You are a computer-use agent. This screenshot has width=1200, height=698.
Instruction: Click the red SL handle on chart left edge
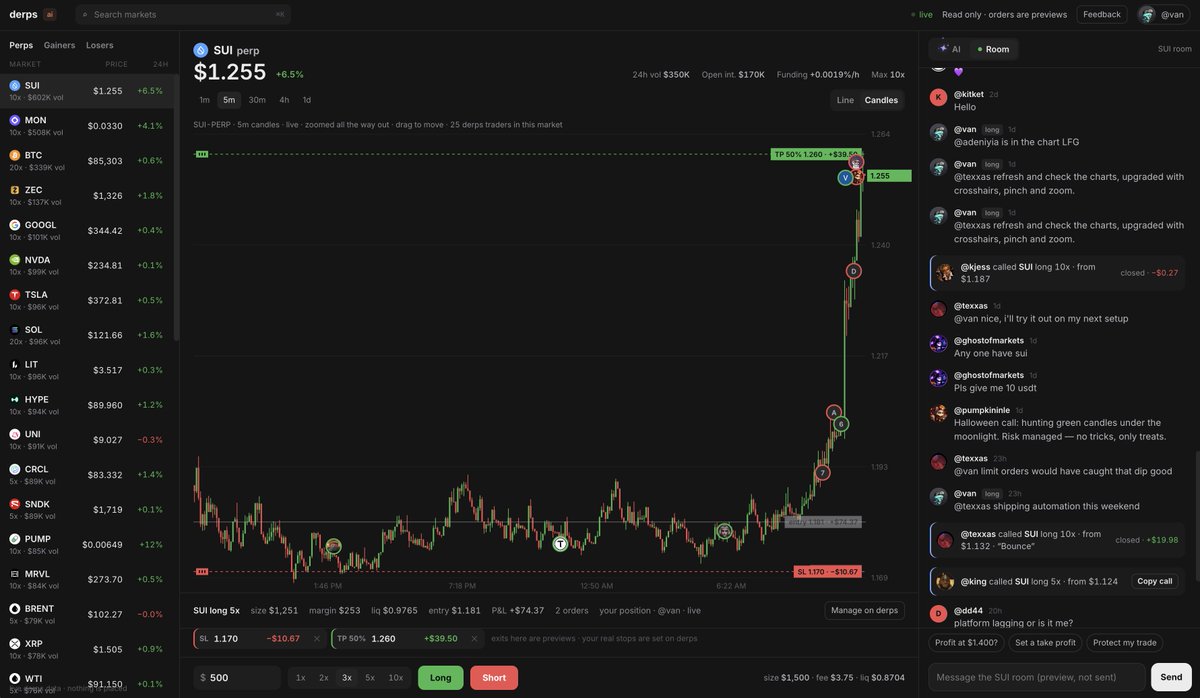pos(201,571)
